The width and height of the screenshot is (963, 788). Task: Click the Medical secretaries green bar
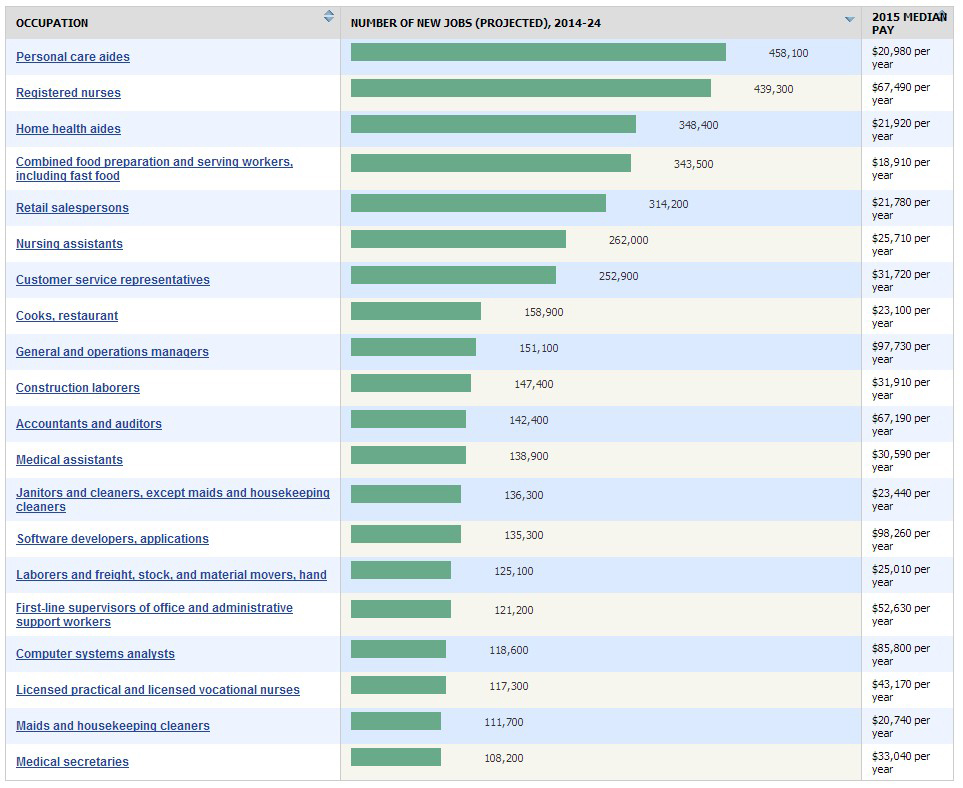(x=396, y=757)
